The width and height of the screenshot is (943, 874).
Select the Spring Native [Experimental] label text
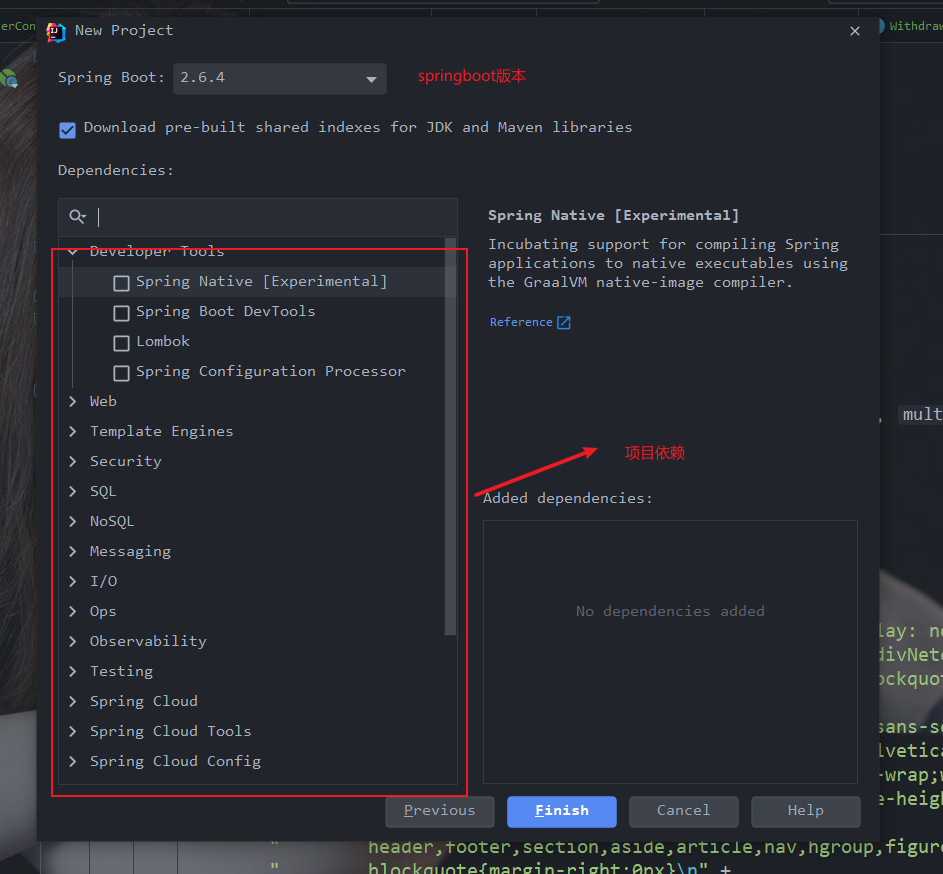click(x=262, y=282)
